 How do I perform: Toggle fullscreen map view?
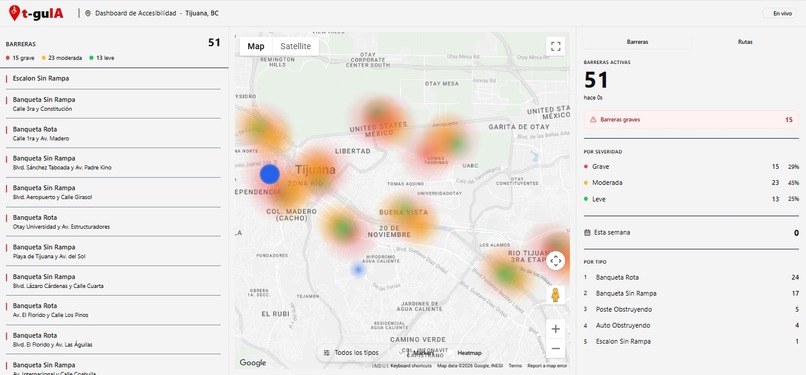point(555,46)
